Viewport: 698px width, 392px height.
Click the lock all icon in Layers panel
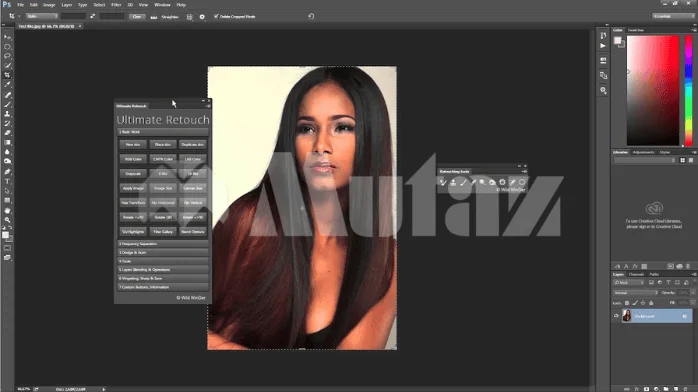pos(651,303)
